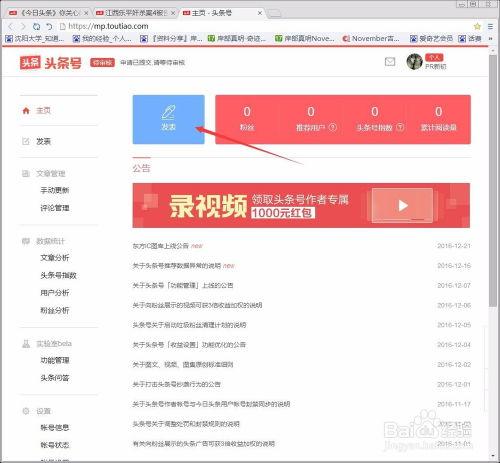Open 关于图文、视频、图集原创标准细则
This screenshot has height=463, width=500.
(x=183, y=365)
